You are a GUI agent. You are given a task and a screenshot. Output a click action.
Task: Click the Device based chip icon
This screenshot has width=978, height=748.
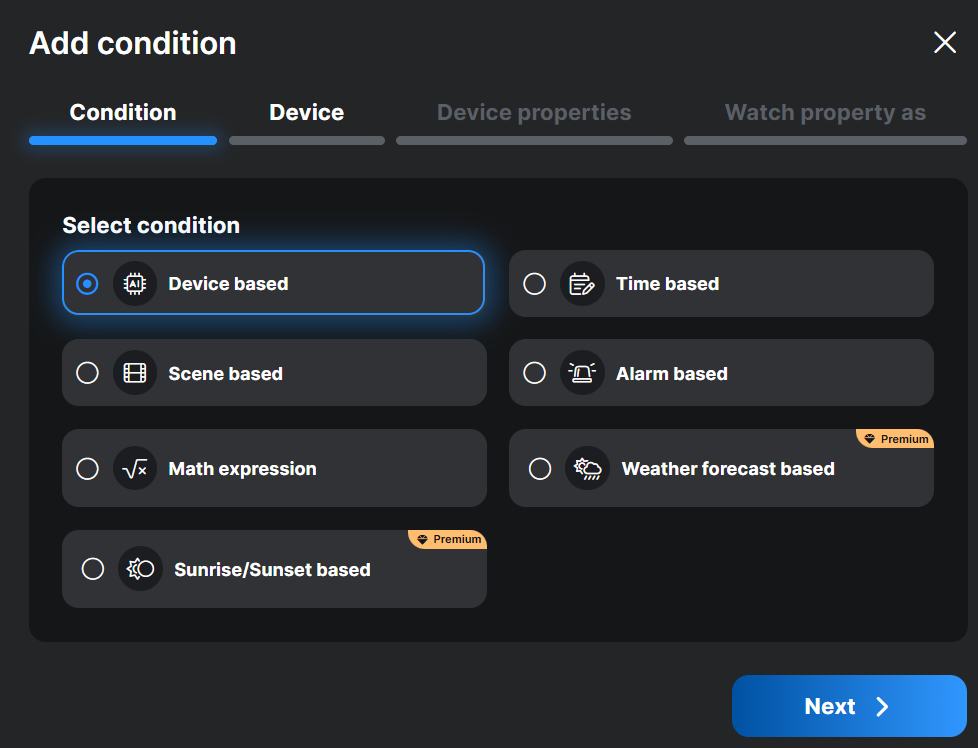coord(135,284)
